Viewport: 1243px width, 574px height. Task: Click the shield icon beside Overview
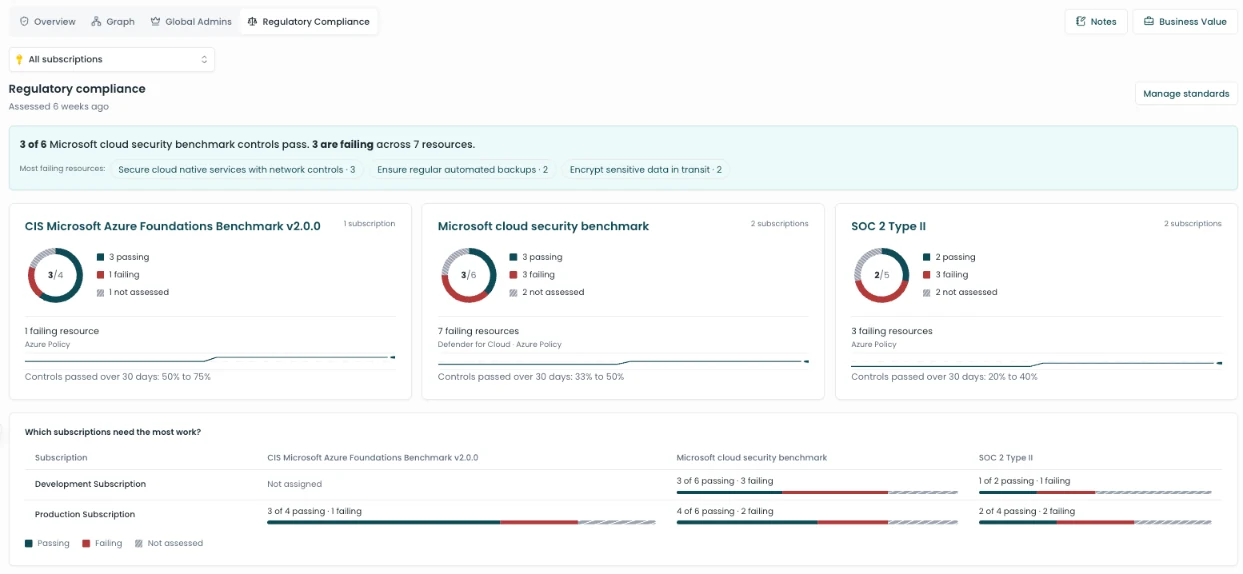point(24,21)
